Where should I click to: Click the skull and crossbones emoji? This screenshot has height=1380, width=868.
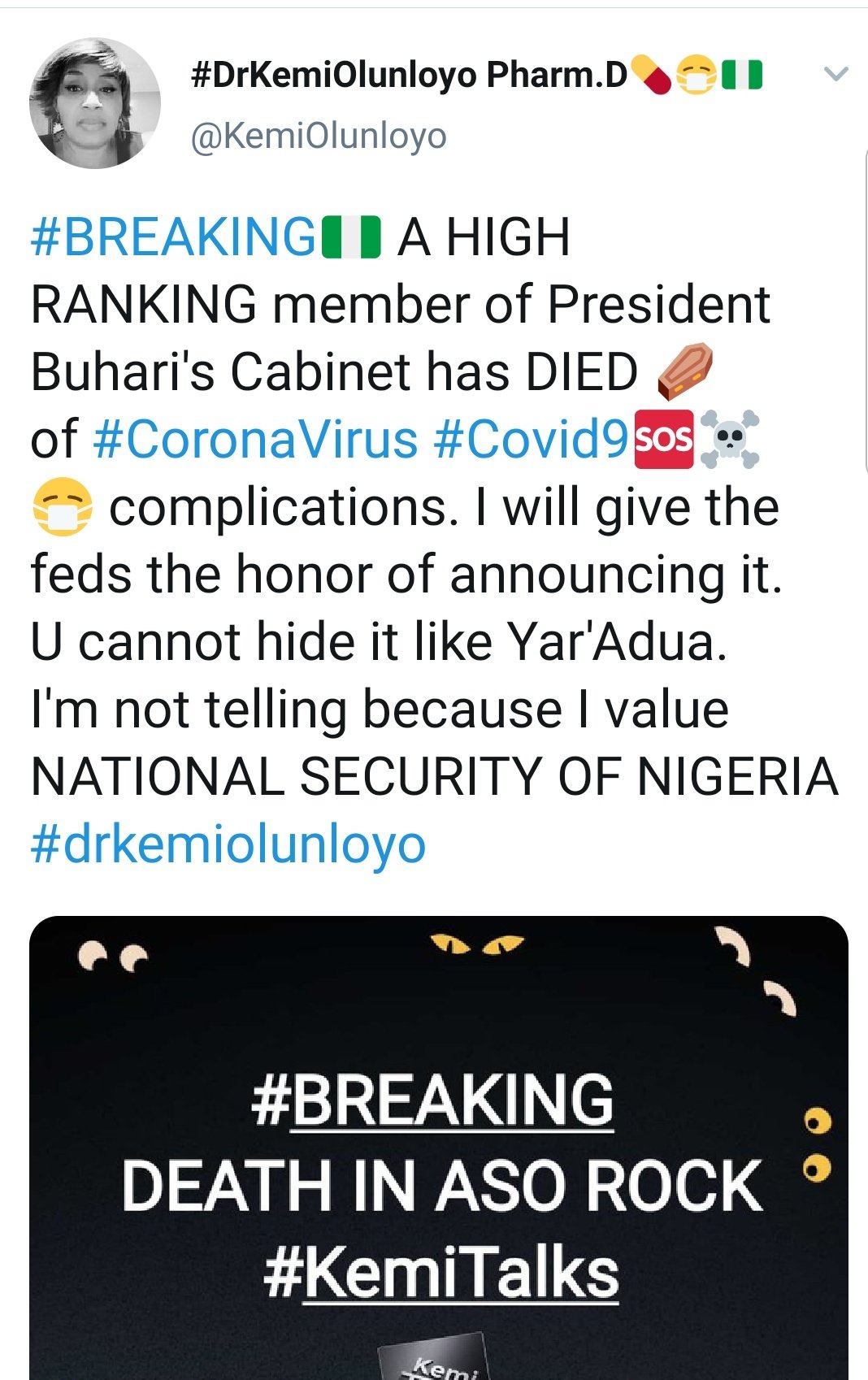pos(730,440)
